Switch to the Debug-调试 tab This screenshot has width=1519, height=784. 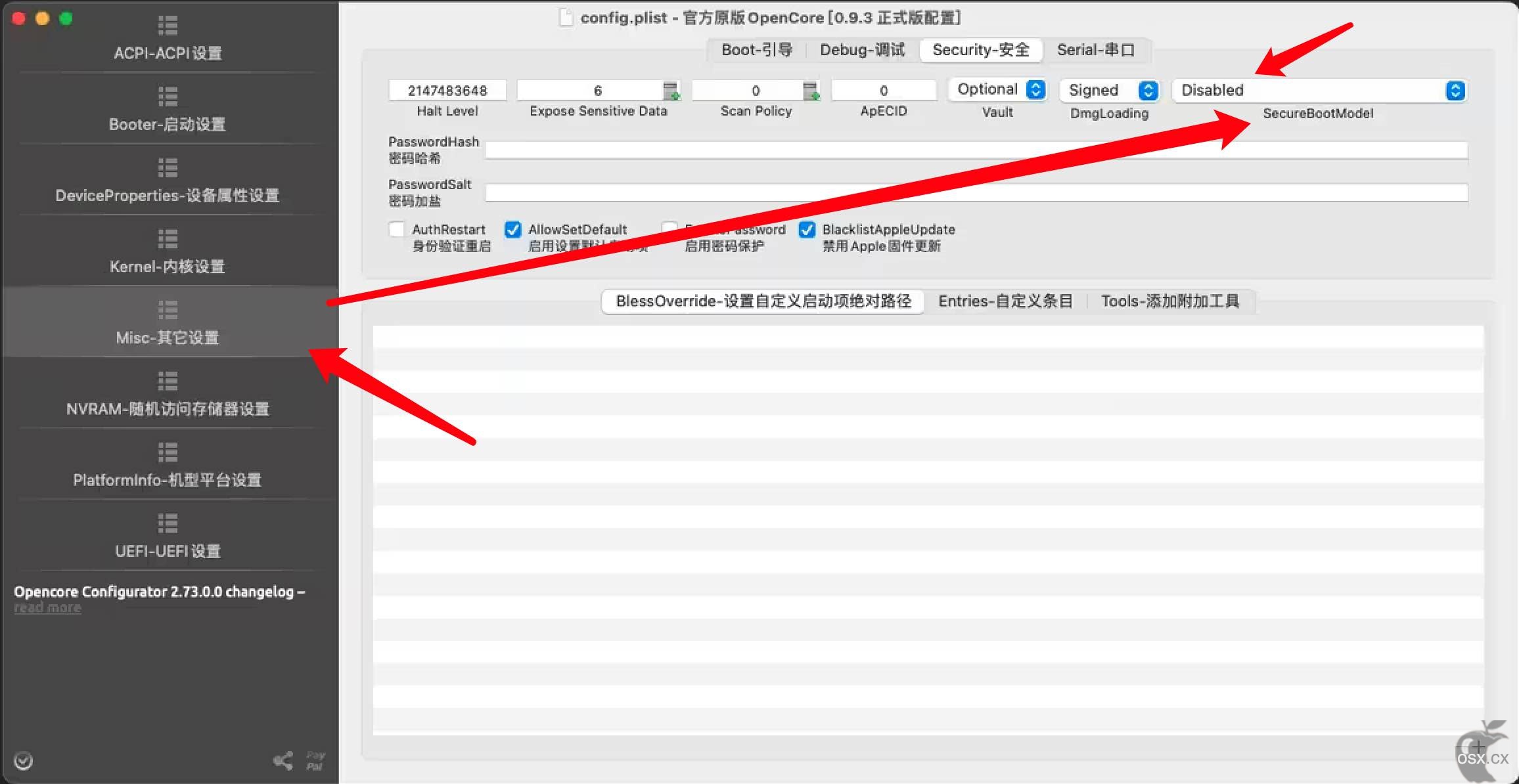(x=863, y=50)
